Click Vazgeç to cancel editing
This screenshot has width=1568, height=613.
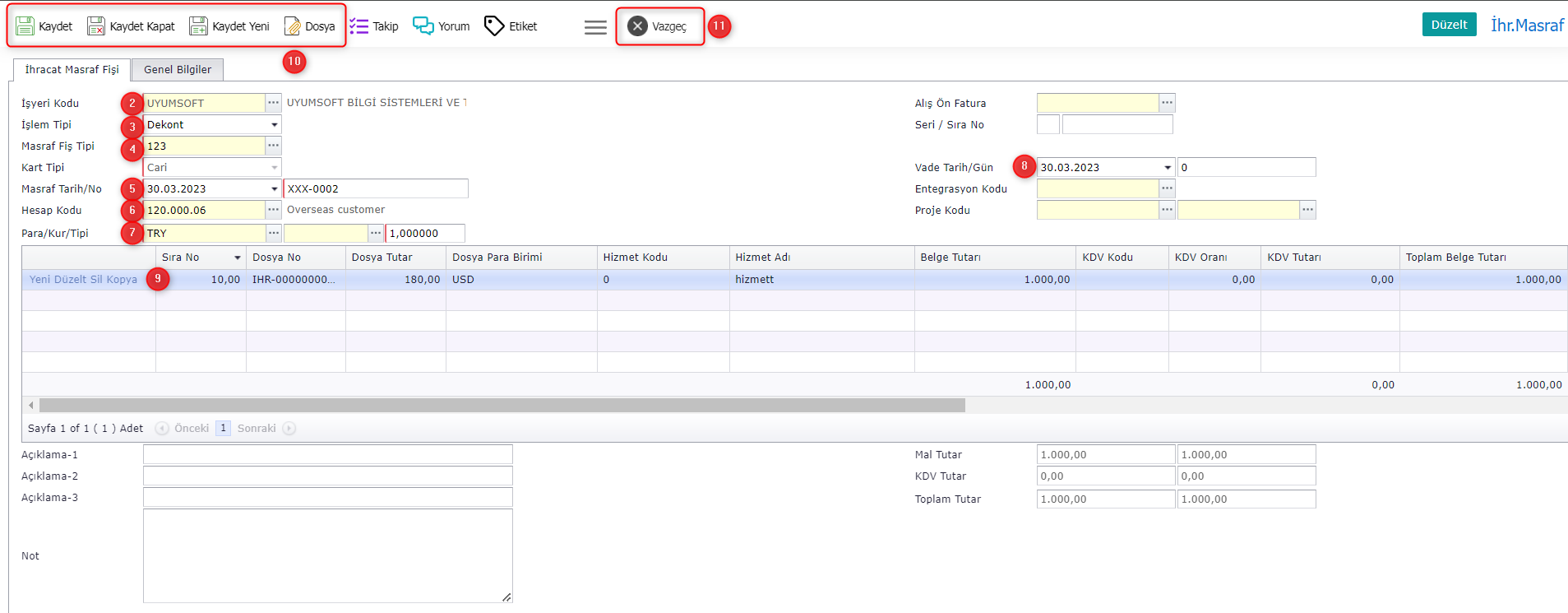click(x=657, y=26)
